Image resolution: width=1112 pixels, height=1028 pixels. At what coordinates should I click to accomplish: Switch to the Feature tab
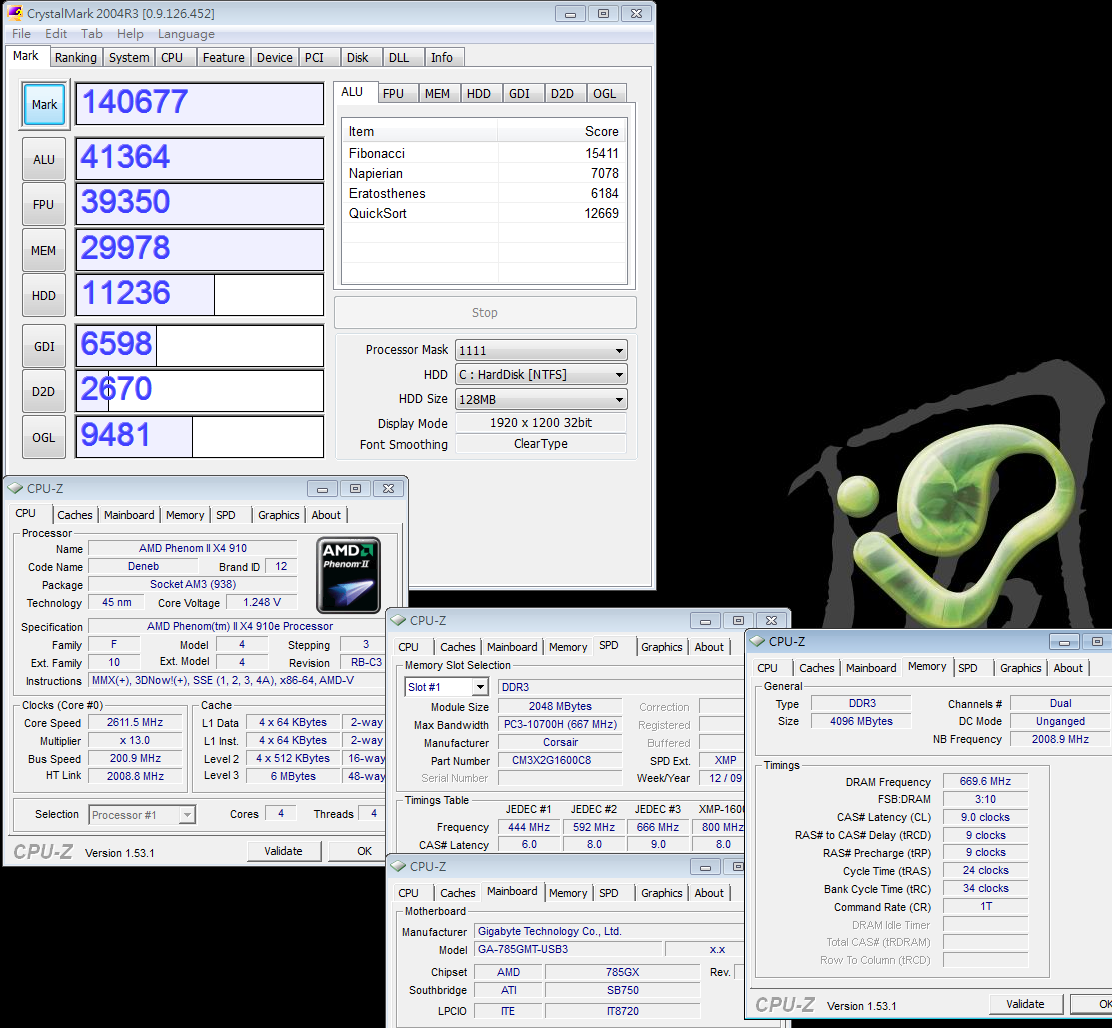(223, 57)
